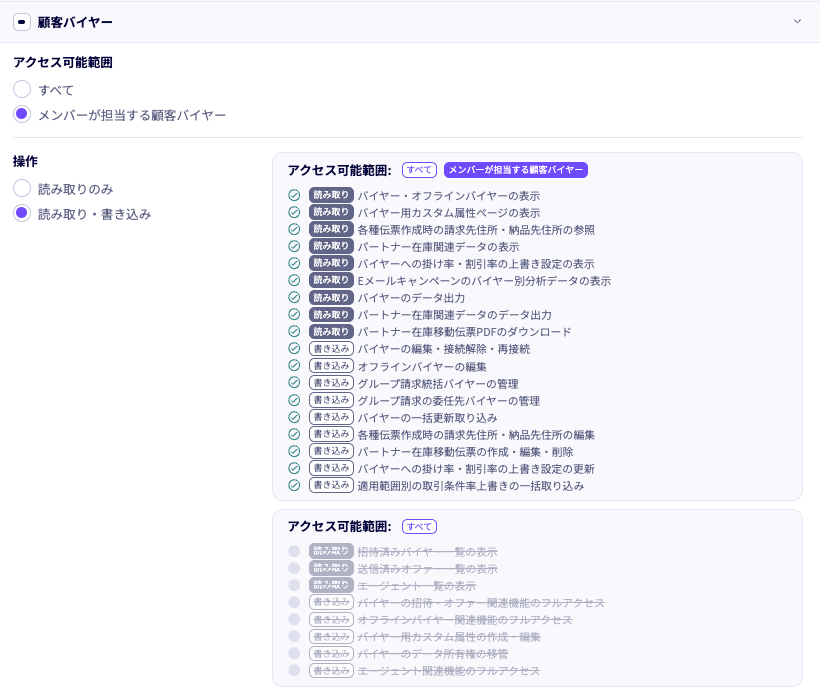
Task: Click the purple メンバーが担当する顧客バイヤー chip
Action: point(517,170)
